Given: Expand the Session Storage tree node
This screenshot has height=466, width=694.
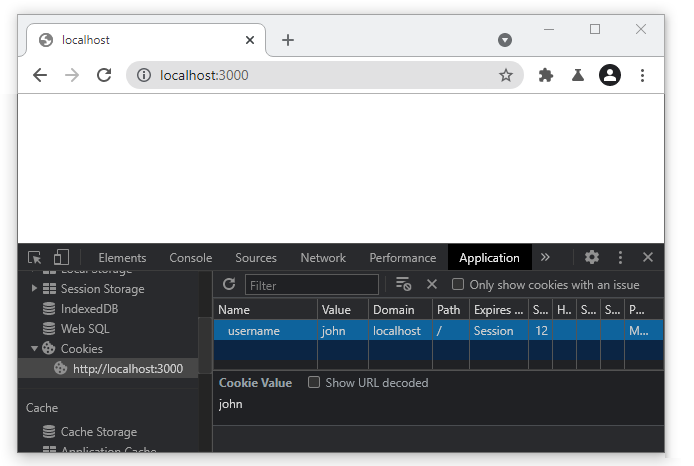Looking at the screenshot, I should [34, 289].
